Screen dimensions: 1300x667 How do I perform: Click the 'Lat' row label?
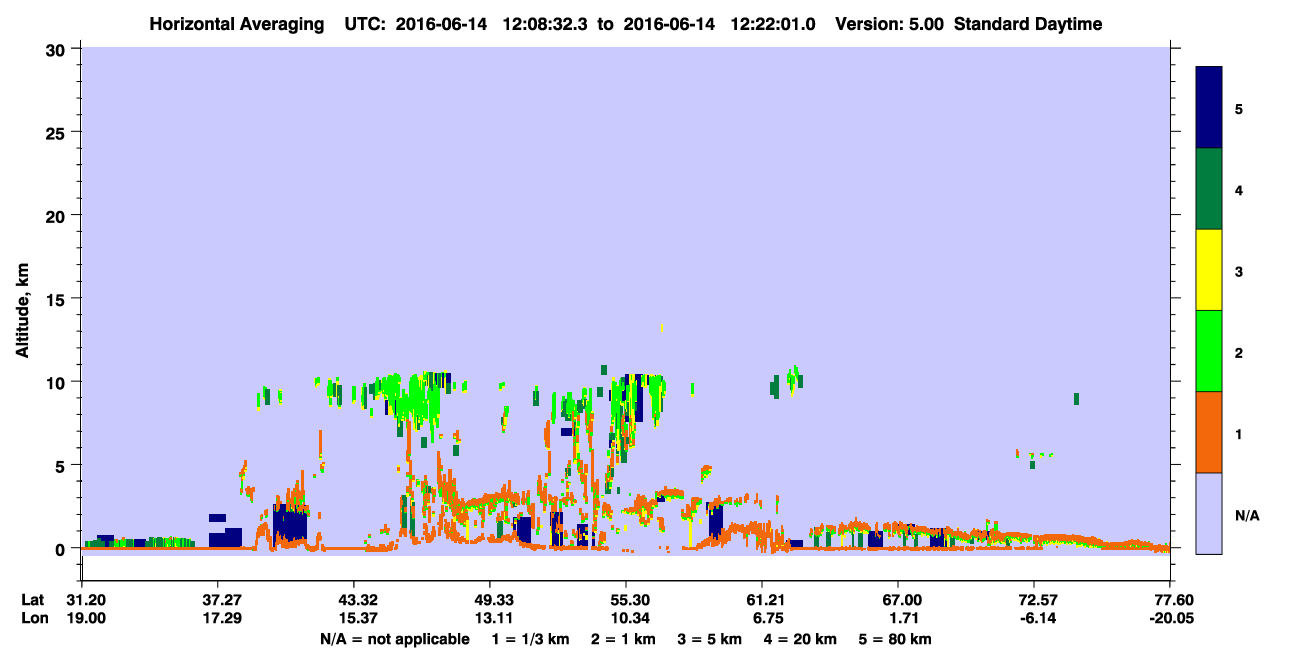point(33,600)
